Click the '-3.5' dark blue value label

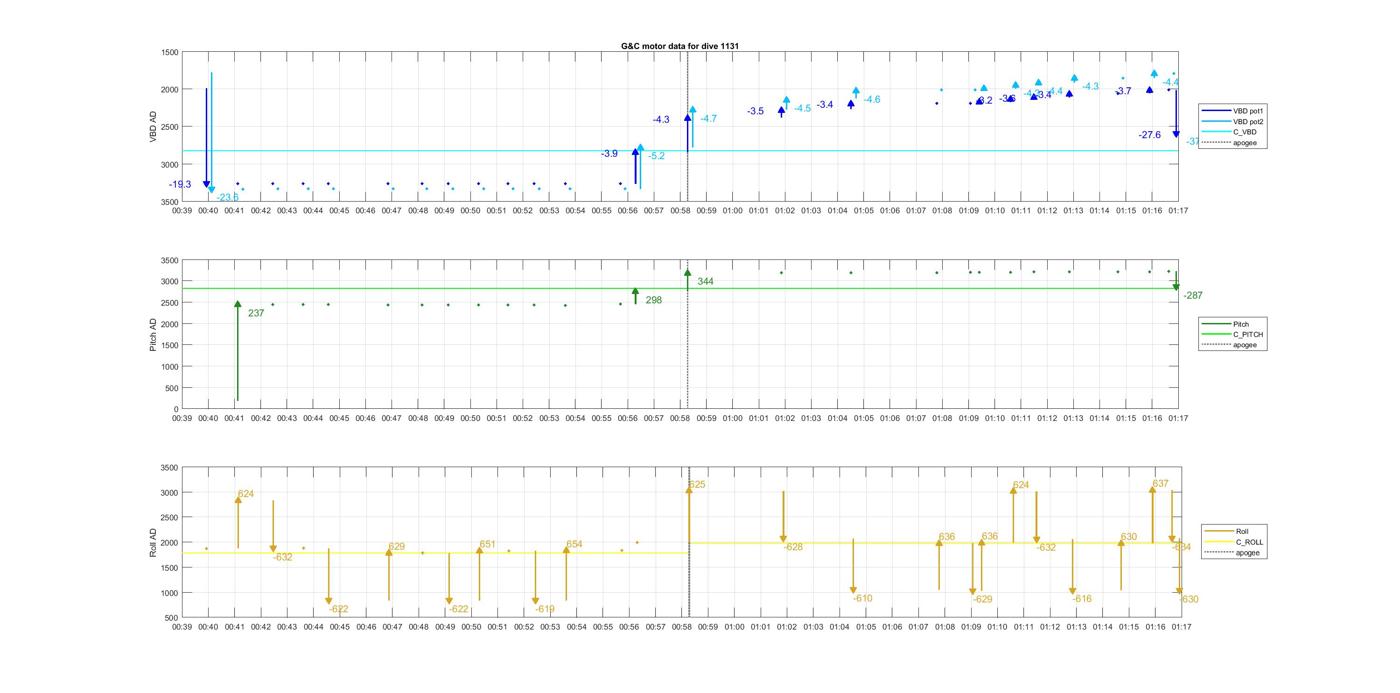755,111
